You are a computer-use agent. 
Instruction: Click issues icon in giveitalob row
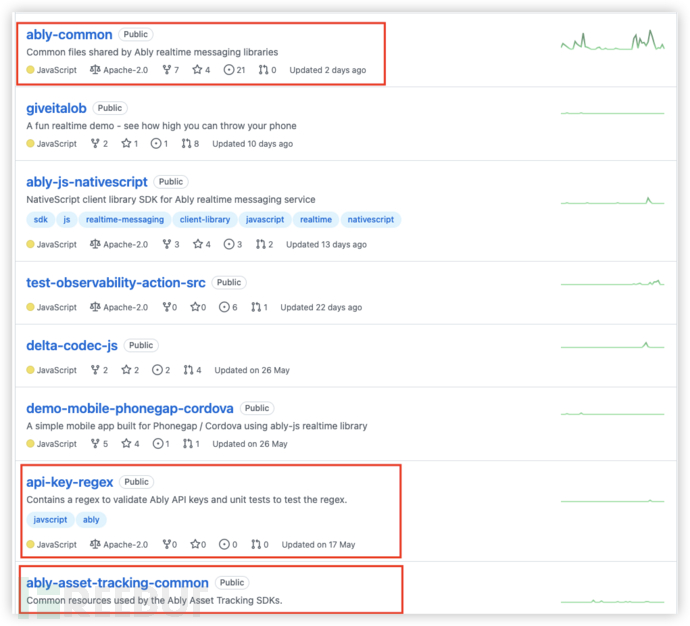[x=156, y=143]
